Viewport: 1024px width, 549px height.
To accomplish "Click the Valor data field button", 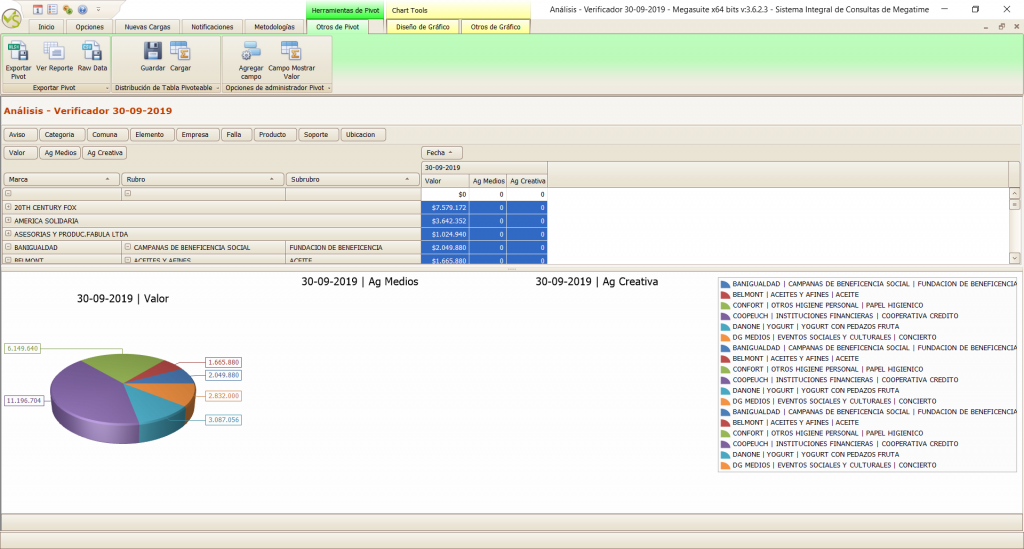I will click(x=20, y=153).
